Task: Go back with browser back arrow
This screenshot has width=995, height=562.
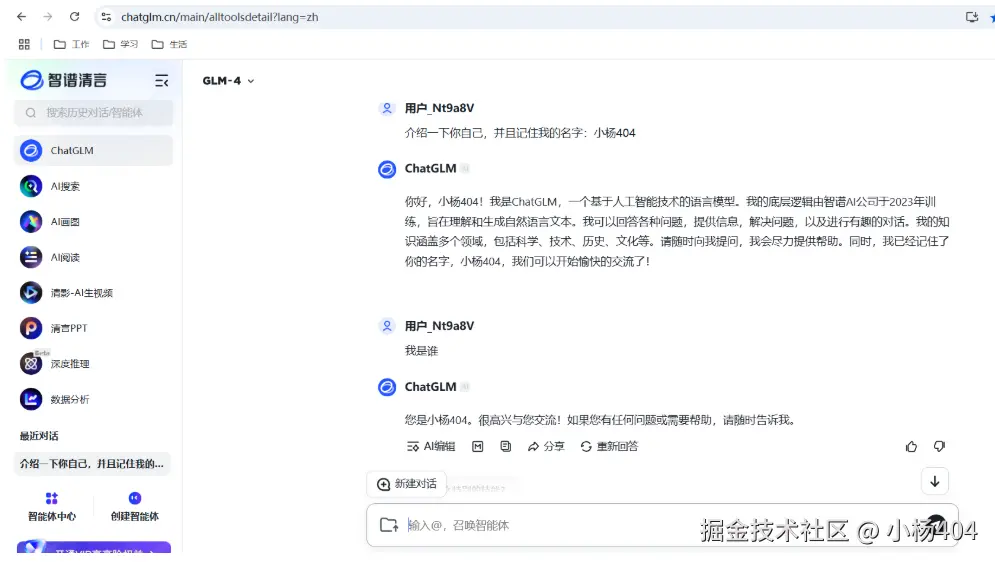Action: 22,17
